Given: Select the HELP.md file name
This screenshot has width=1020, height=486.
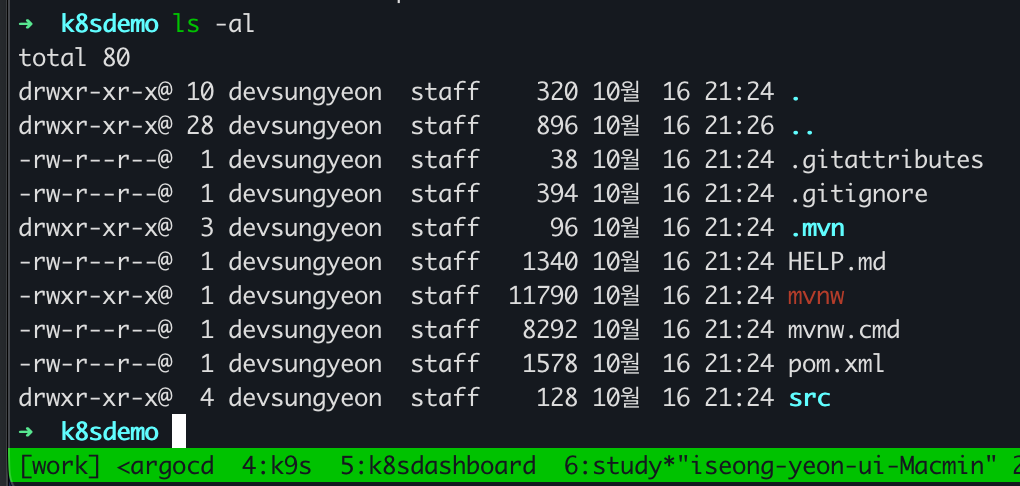Looking at the screenshot, I should (x=837, y=262).
